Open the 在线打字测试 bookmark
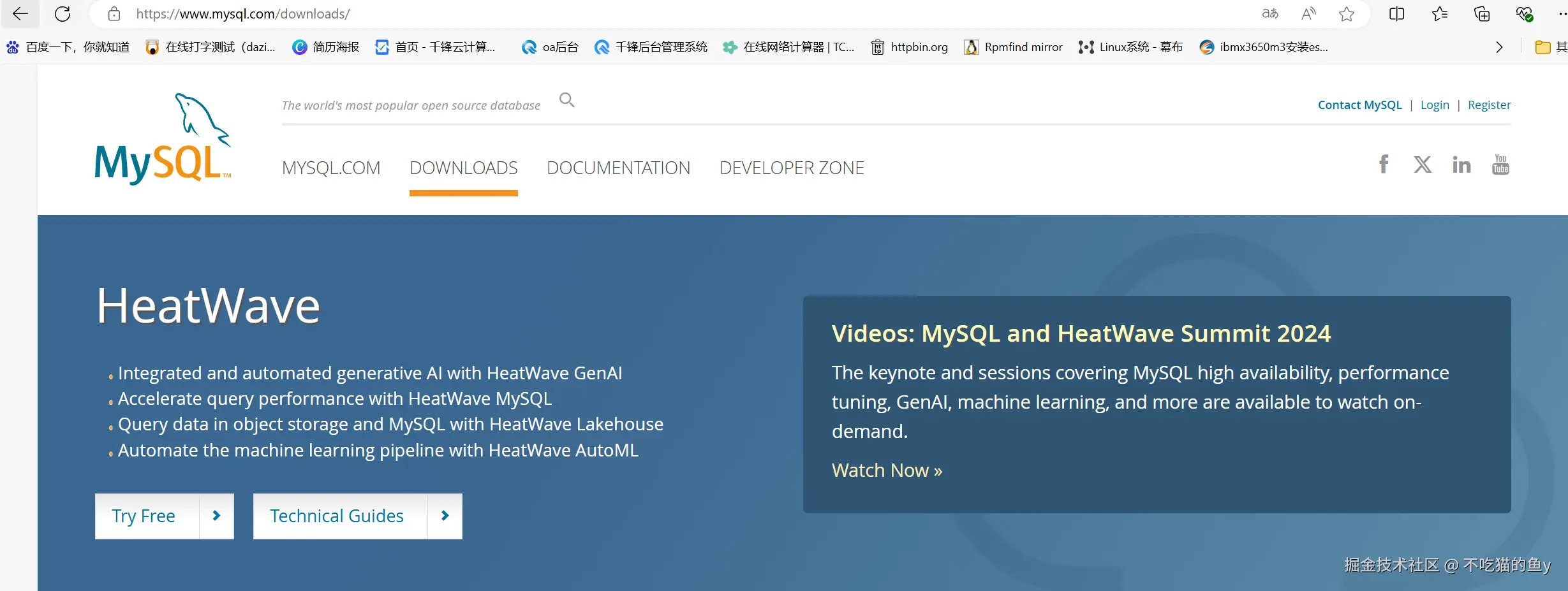Screen dimensions: 1568x591 pos(211,47)
